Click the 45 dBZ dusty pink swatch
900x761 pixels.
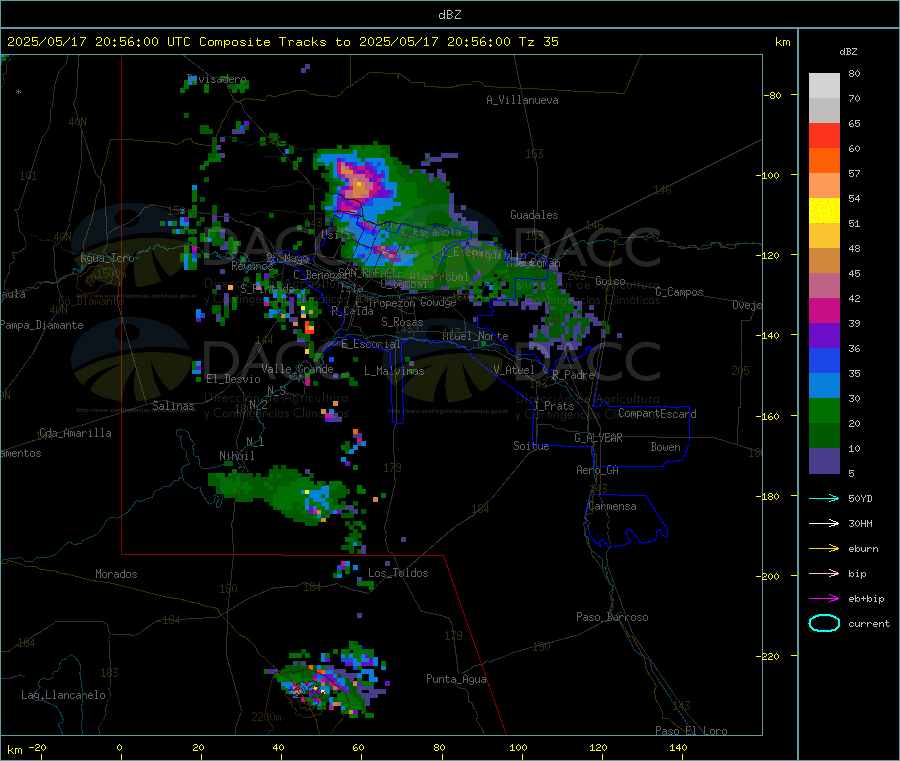(824, 286)
